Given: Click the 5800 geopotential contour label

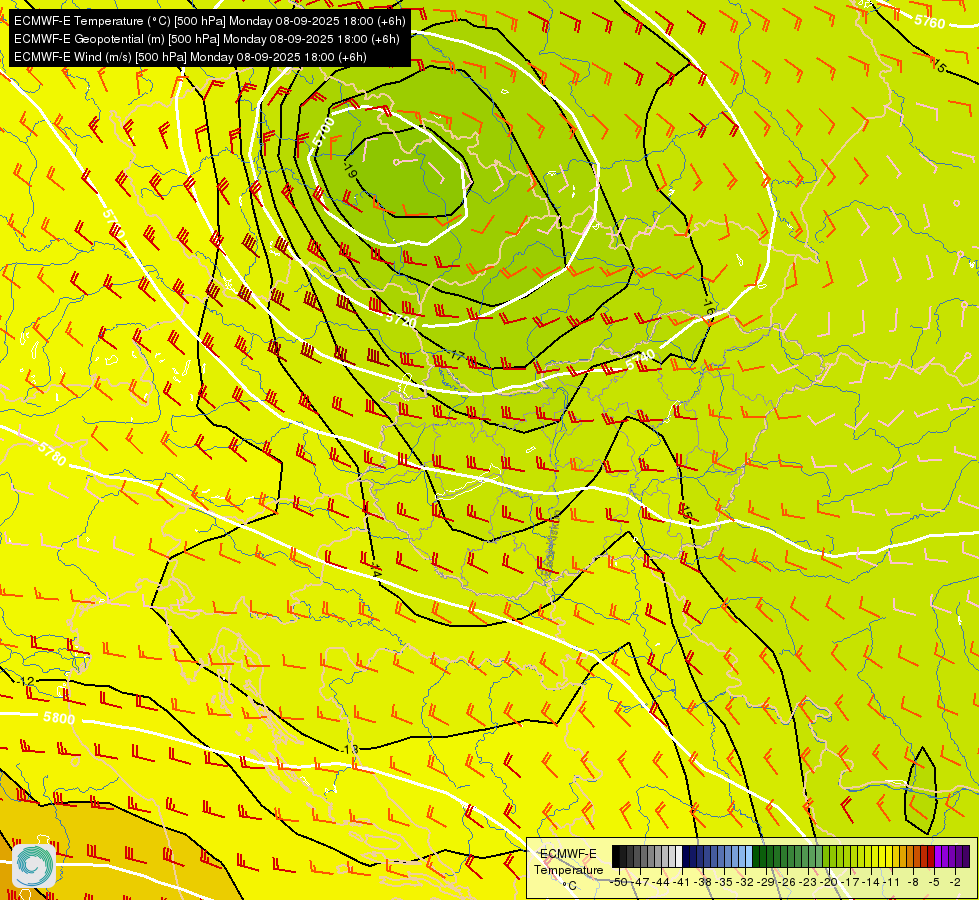Looking at the screenshot, I should [59, 718].
